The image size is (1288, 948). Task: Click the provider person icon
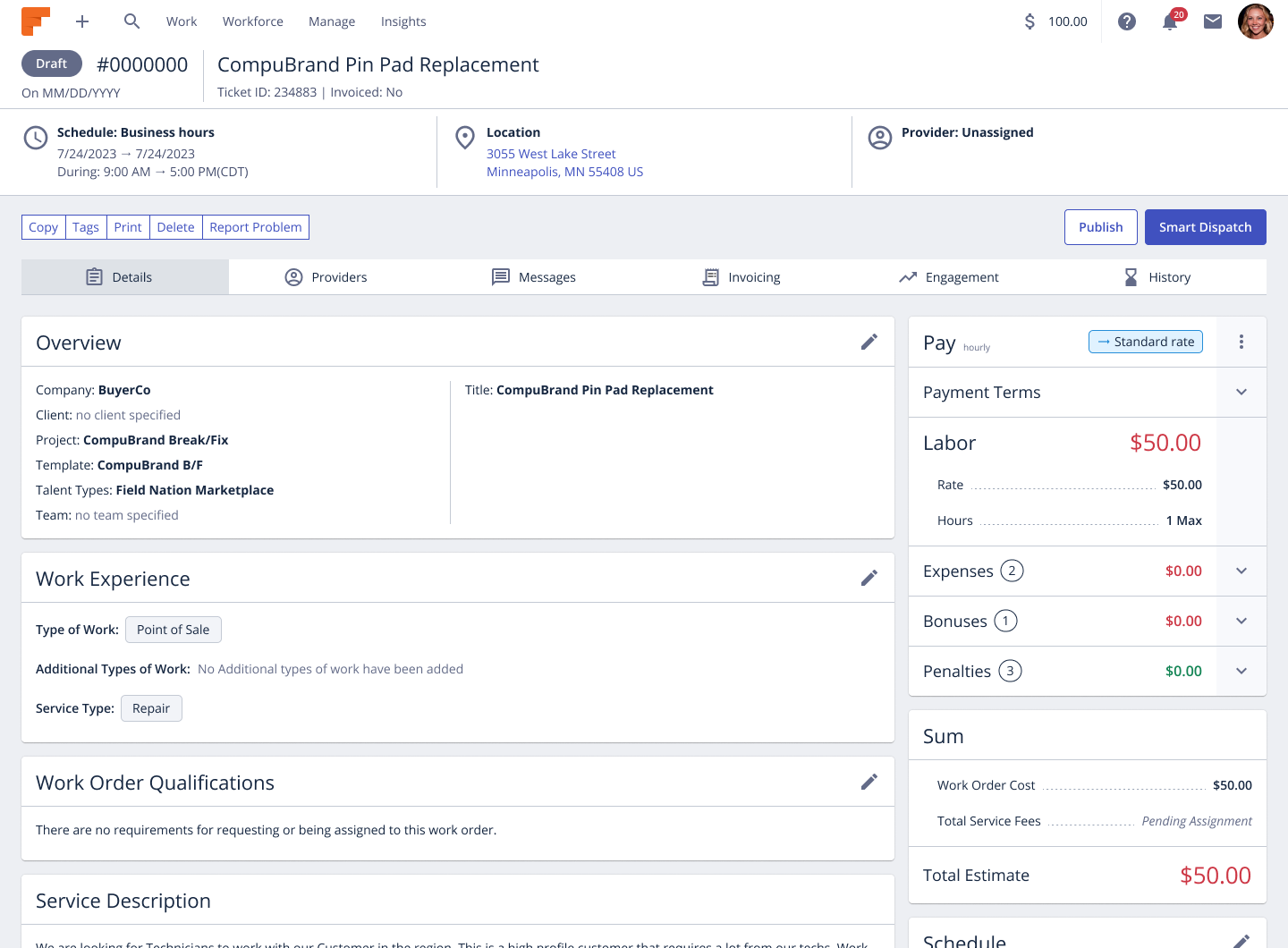point(880,138)
